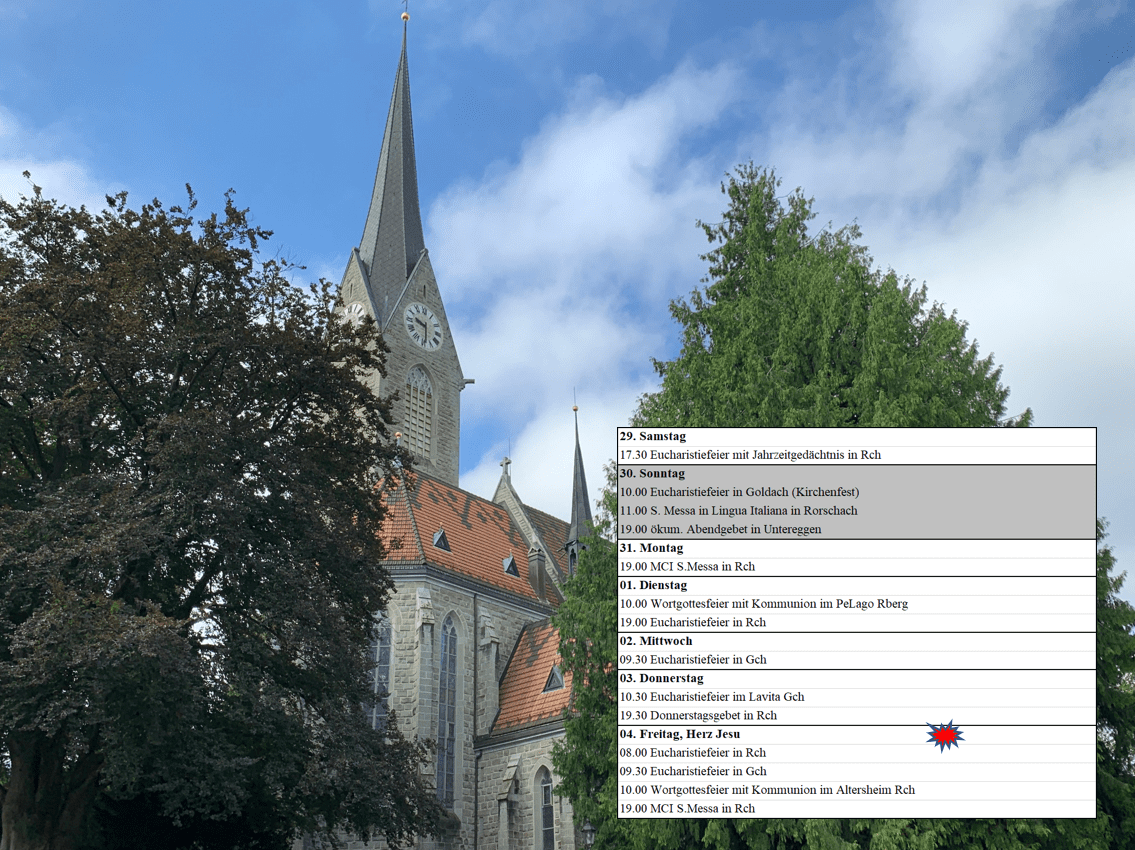Click the 04. Freitag, Herz Jesu header
Image resolution: width=1135 pixels, height=850 pixels.
pyautogui.click(x=680, y=734)
